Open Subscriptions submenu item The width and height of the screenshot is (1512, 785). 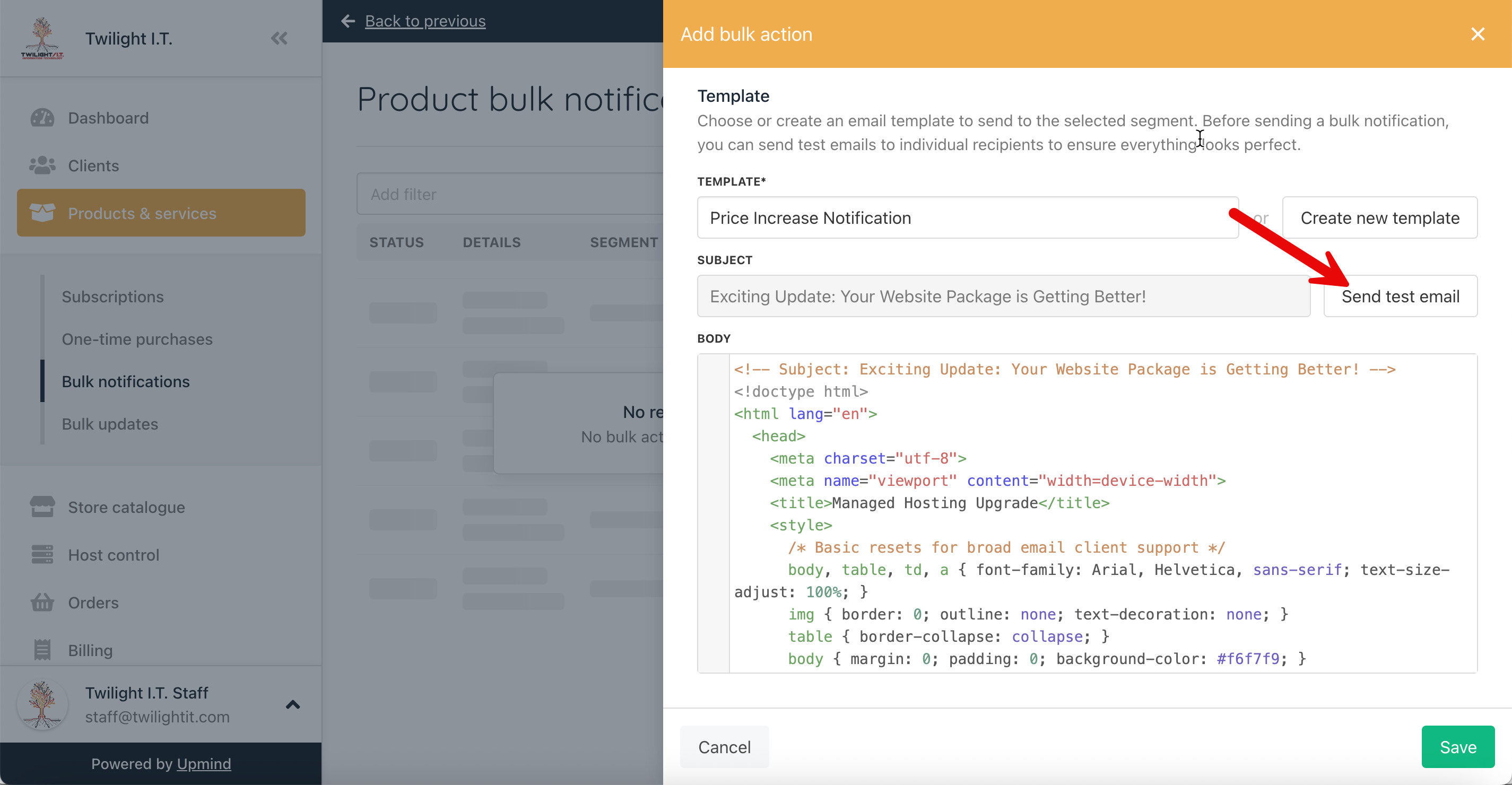coord(112,297)
